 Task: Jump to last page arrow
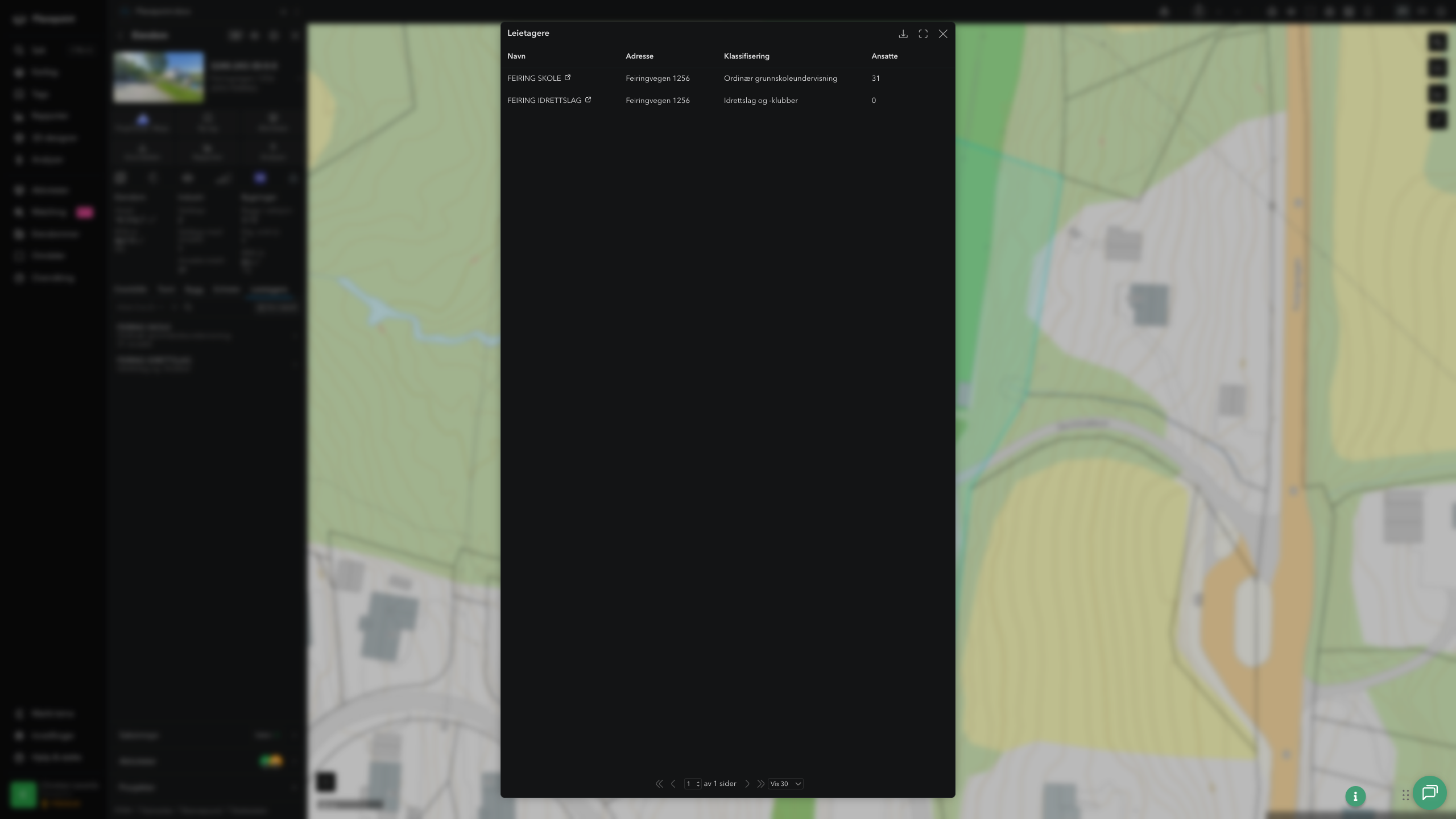pyautogui.click(x=760, y=784)
